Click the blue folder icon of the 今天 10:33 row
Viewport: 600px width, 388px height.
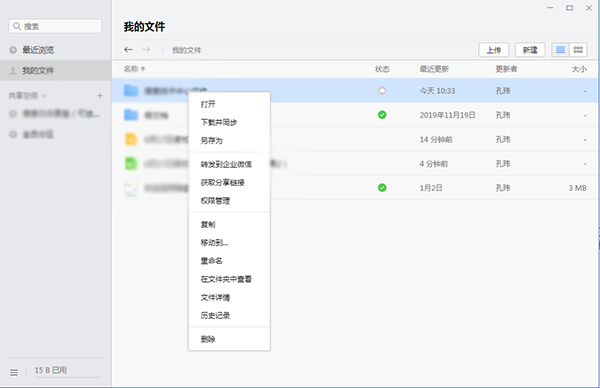(131, 90)
